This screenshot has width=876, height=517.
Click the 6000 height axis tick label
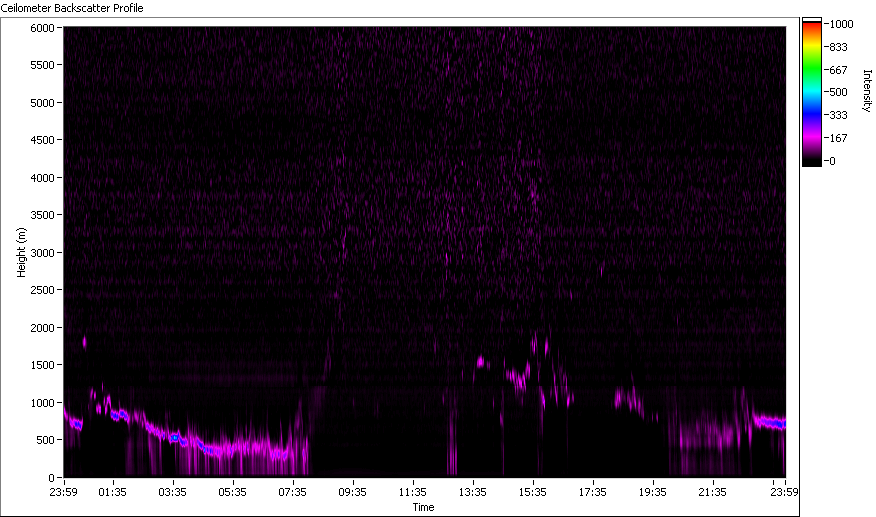[x=42, y=28]
